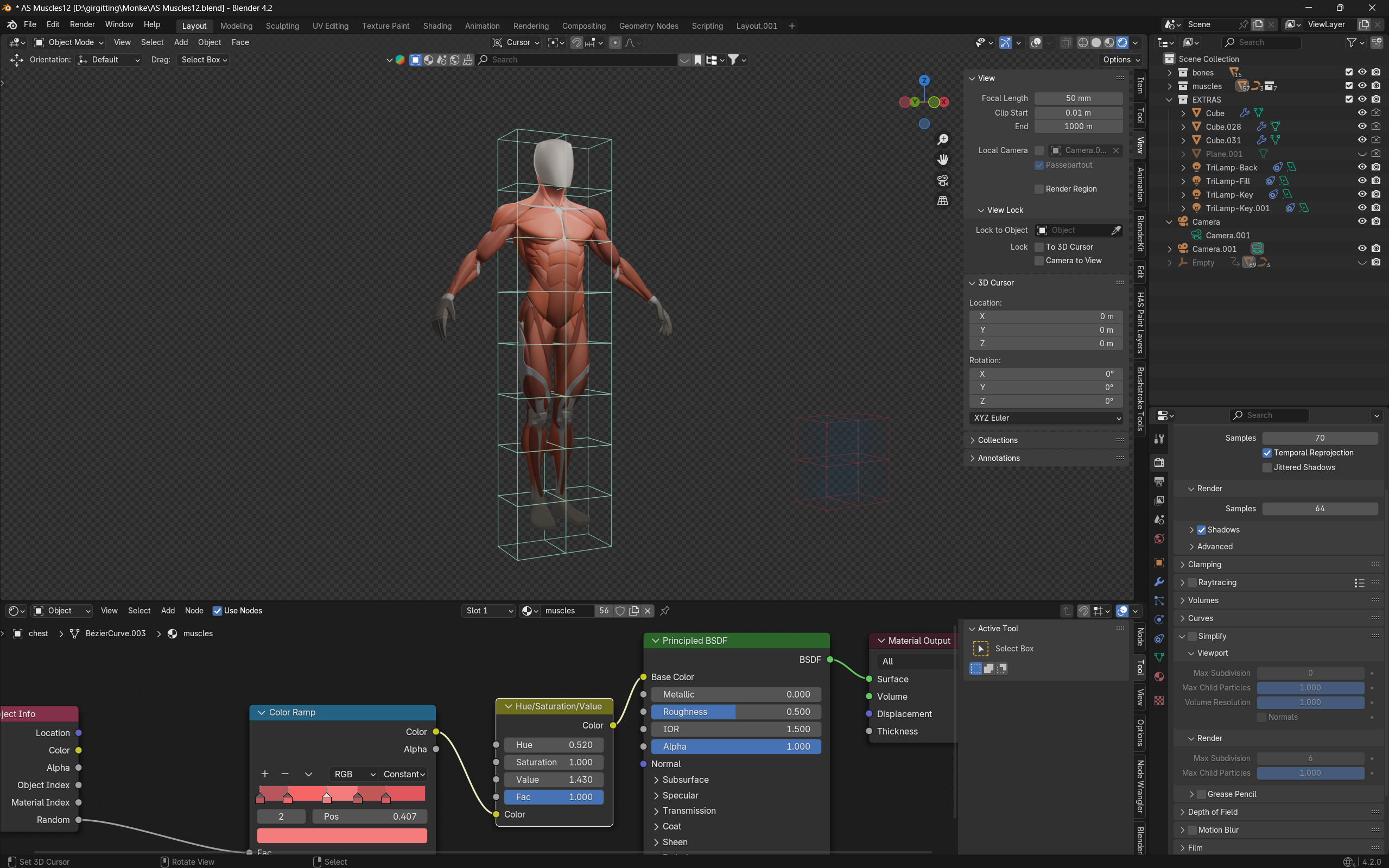This screenshot has width=1389, height=868.
Task: Enable Camera to View checkbox
Action: [x=1039, y=261]
